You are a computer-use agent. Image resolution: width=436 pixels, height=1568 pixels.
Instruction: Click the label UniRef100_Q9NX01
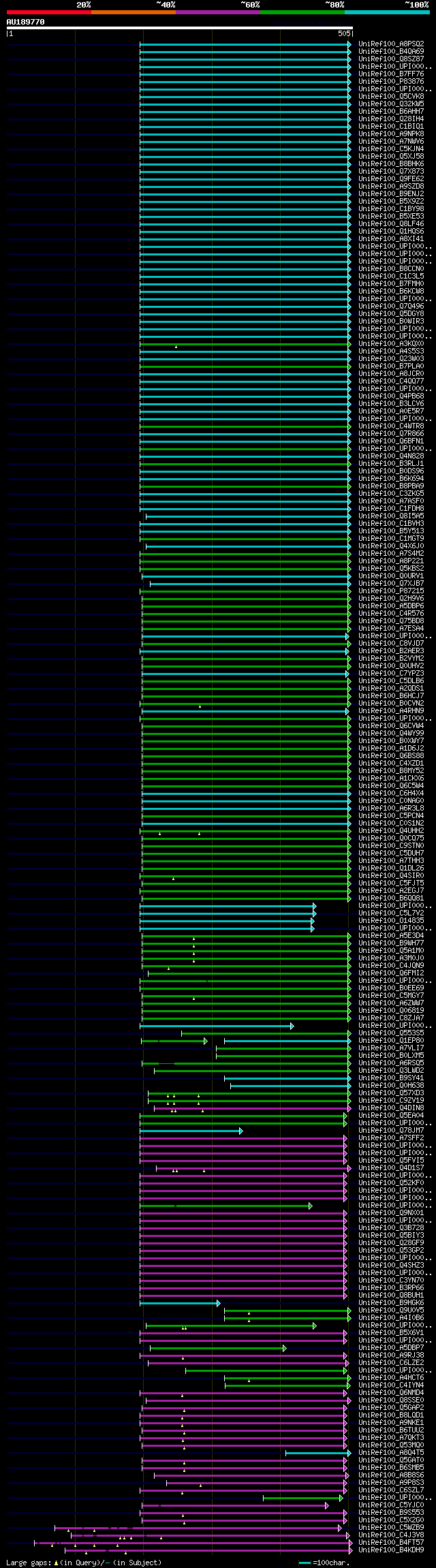tap(391, 1213)
